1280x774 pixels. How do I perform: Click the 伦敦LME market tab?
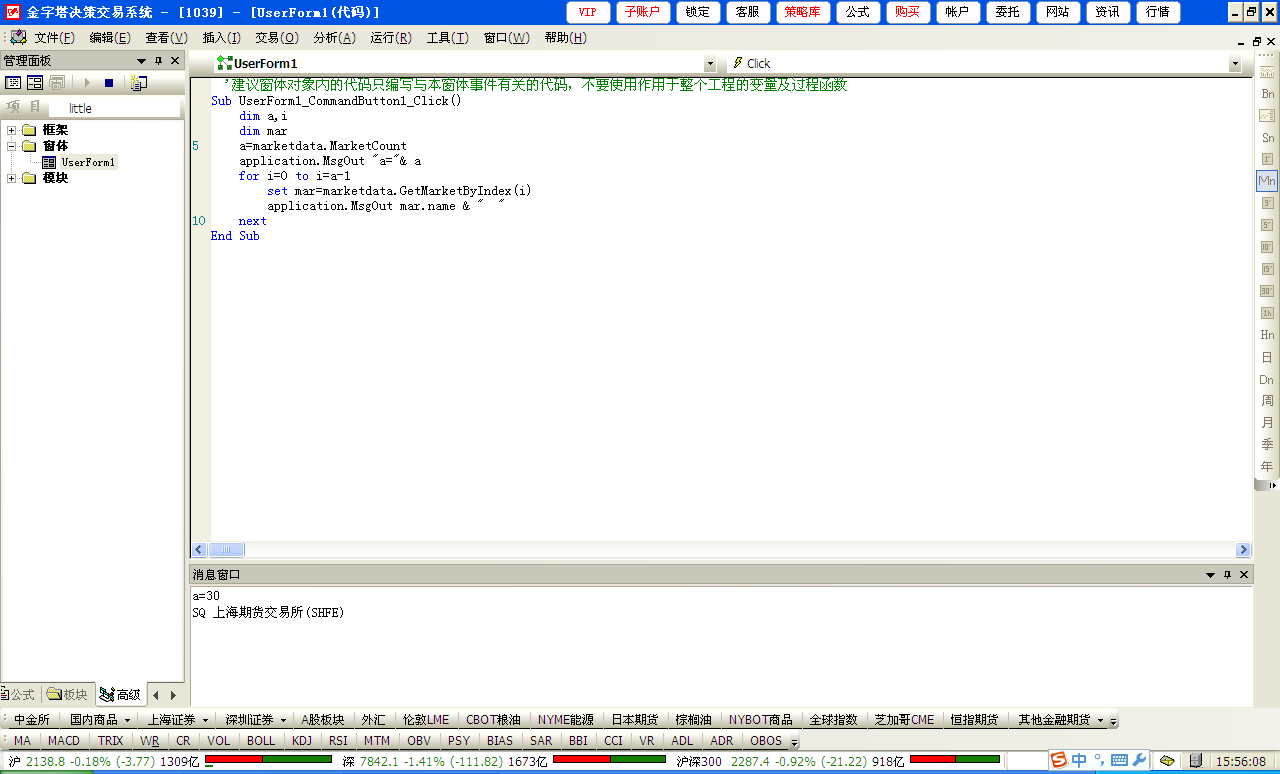point(426,720)
